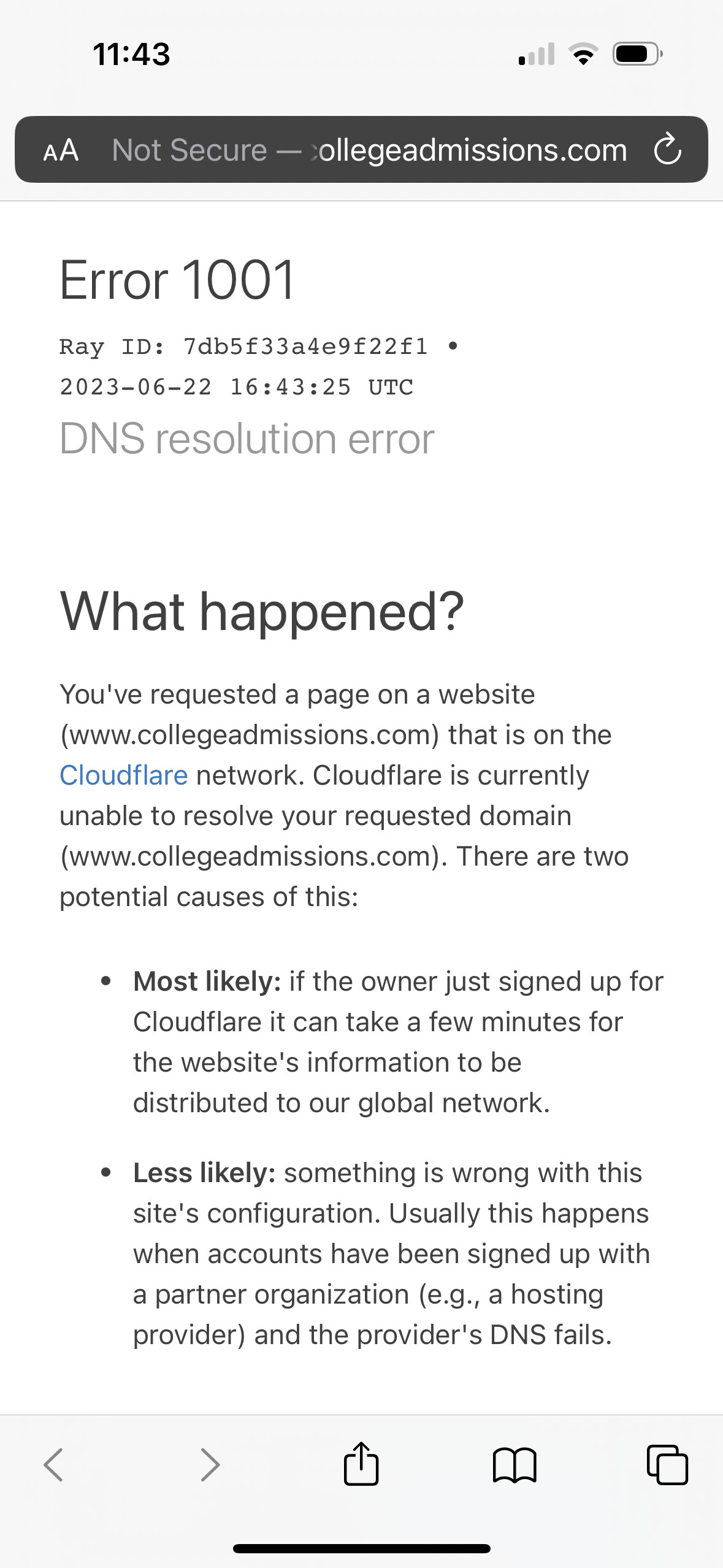Tap the clock showing 11:43
This screenshot has width=723, height=1568.
tap(130, 54)
